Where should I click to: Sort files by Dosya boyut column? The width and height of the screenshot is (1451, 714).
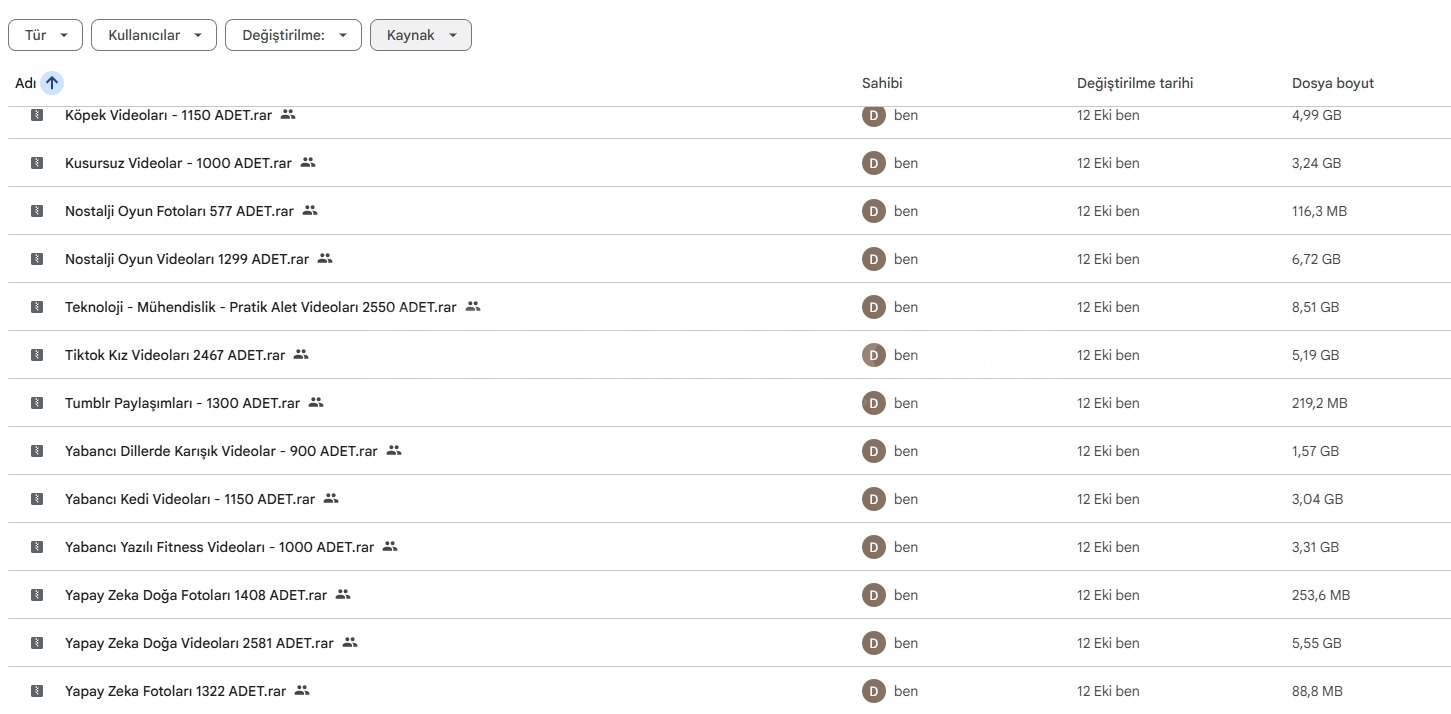[x=1332, y=84]
